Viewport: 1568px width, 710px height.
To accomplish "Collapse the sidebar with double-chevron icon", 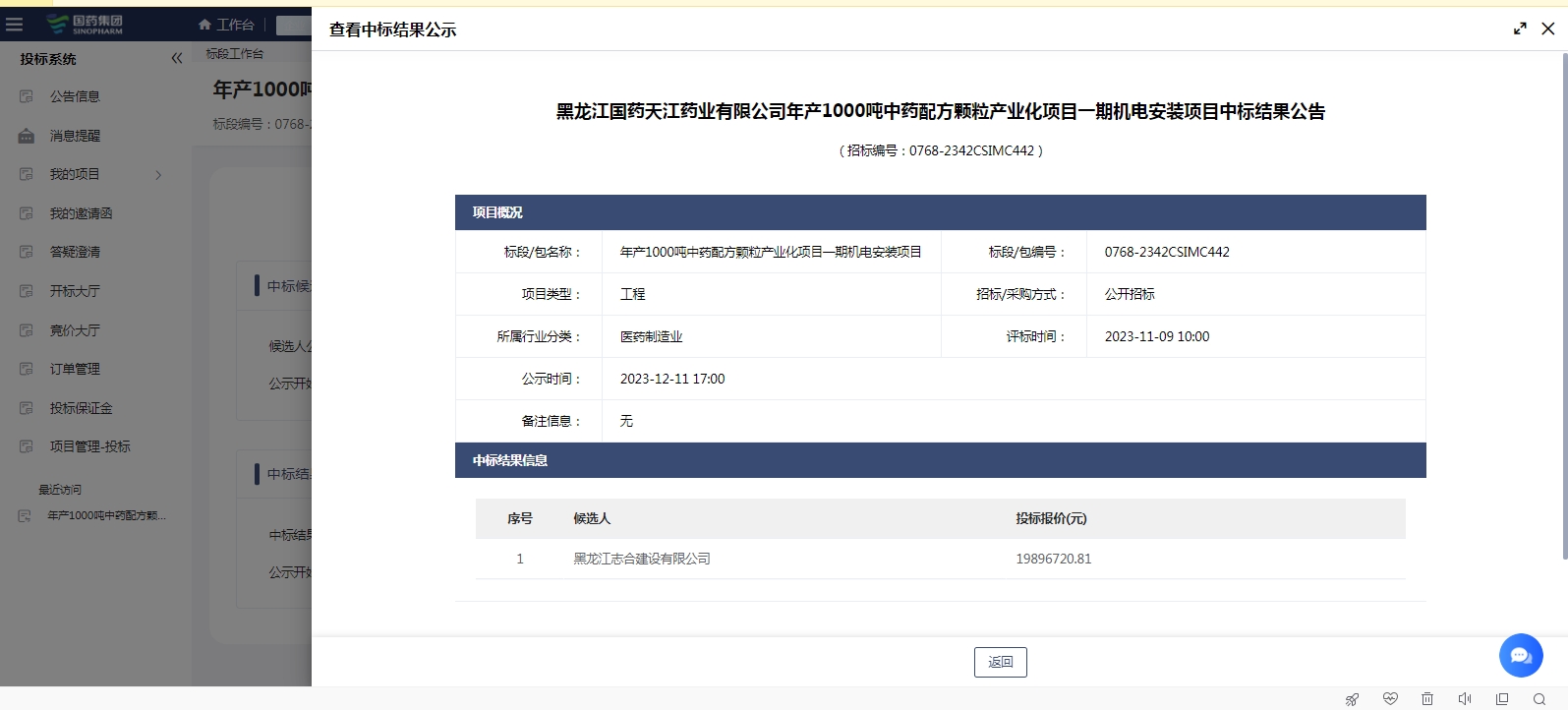I will 177,58.
